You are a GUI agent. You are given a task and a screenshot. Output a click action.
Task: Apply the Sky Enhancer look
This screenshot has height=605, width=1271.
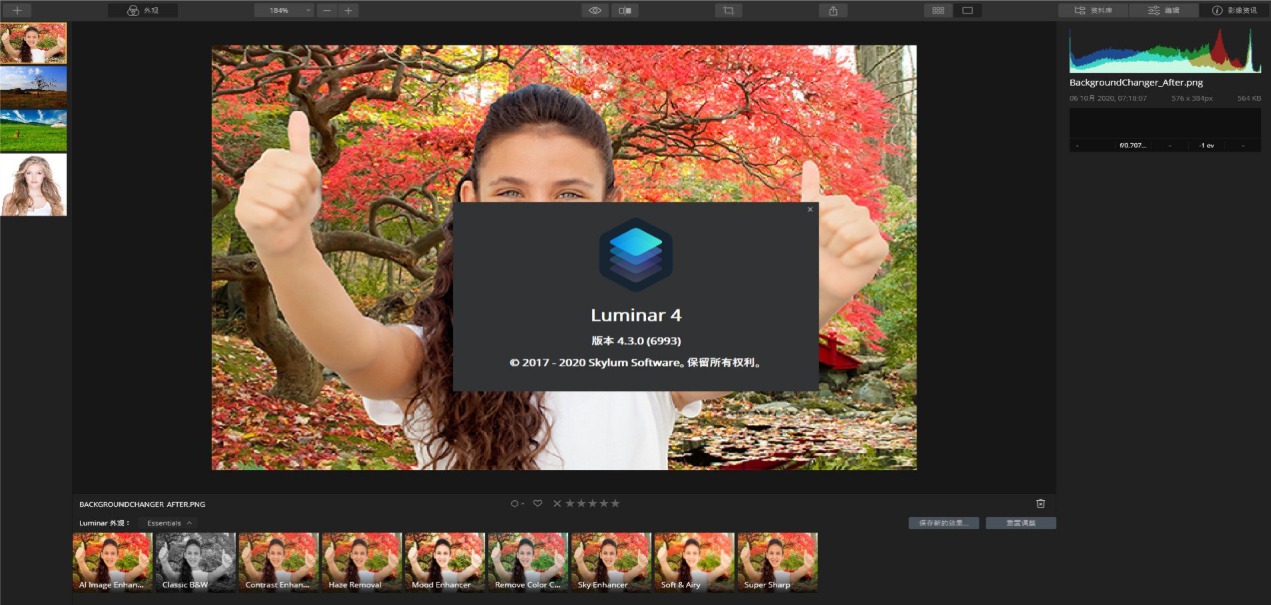tap(610, 562)
